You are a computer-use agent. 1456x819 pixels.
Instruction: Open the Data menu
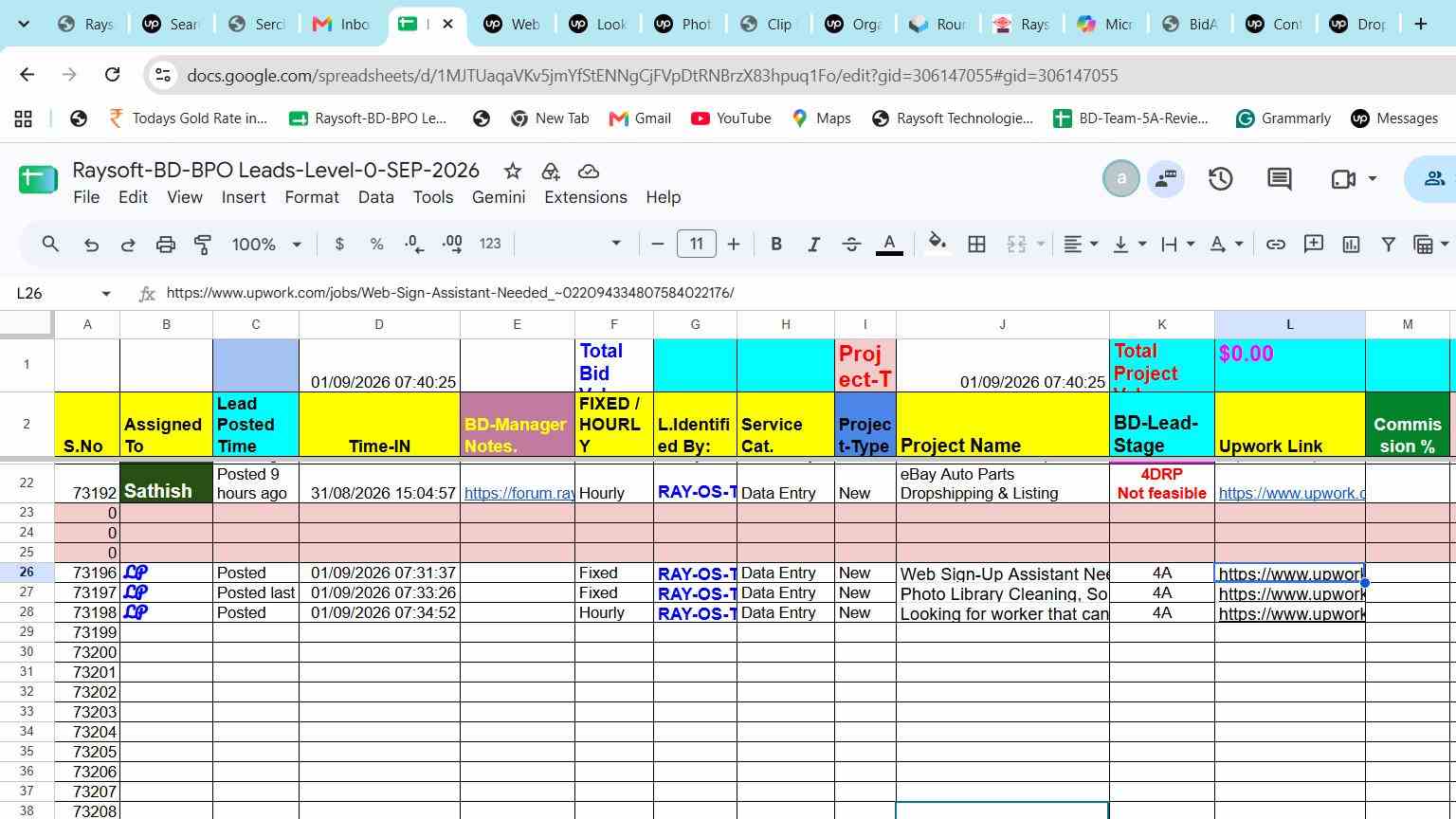[375, 197]
